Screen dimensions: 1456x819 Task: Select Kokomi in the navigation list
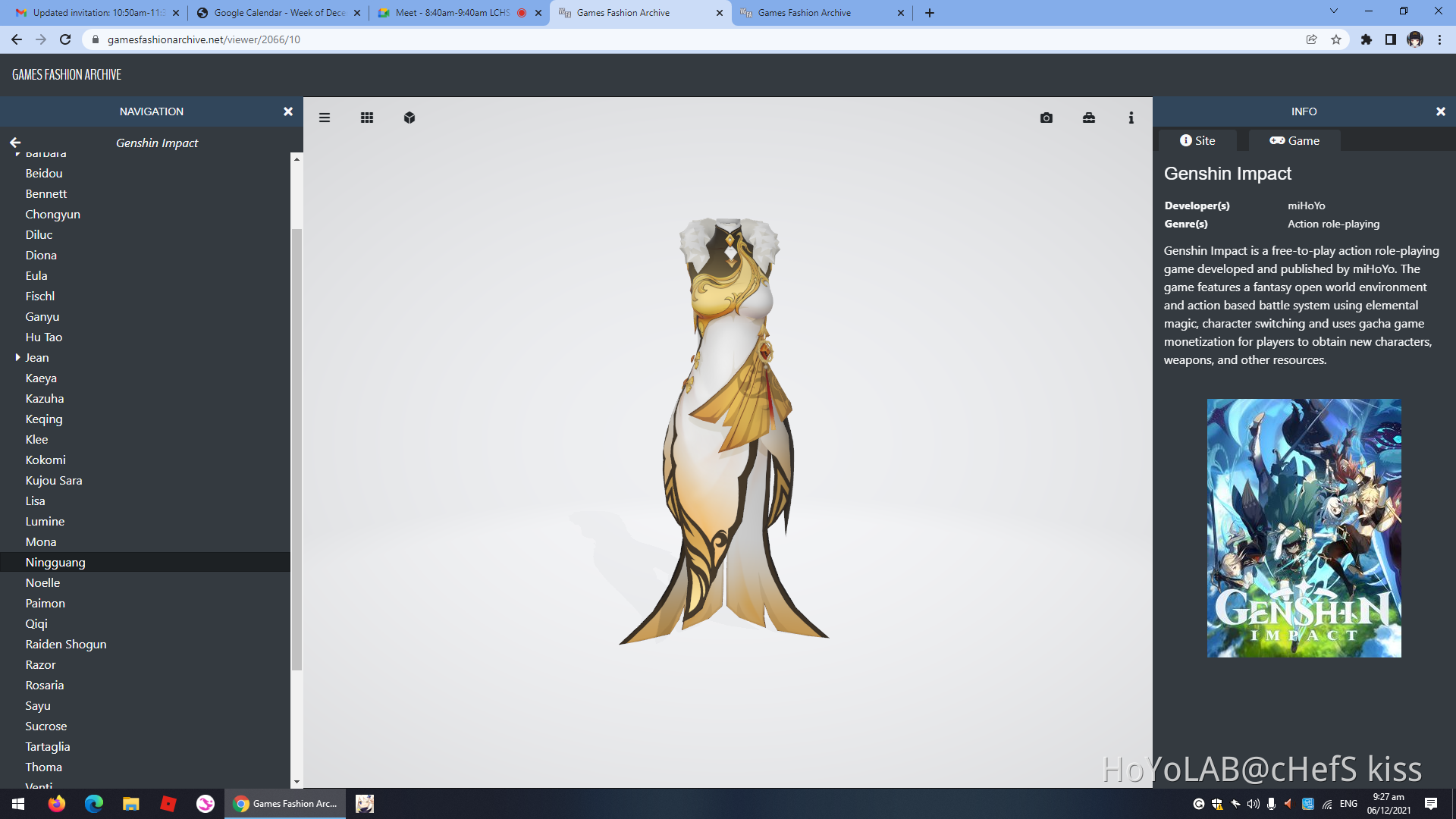tap(45, 460)
